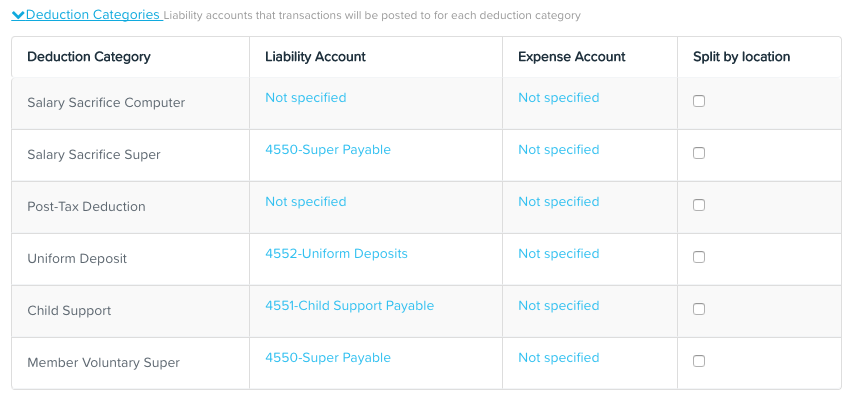Set expense account for Child Support
This screenshot has height=401, width=853.
(x=559, y=306)
